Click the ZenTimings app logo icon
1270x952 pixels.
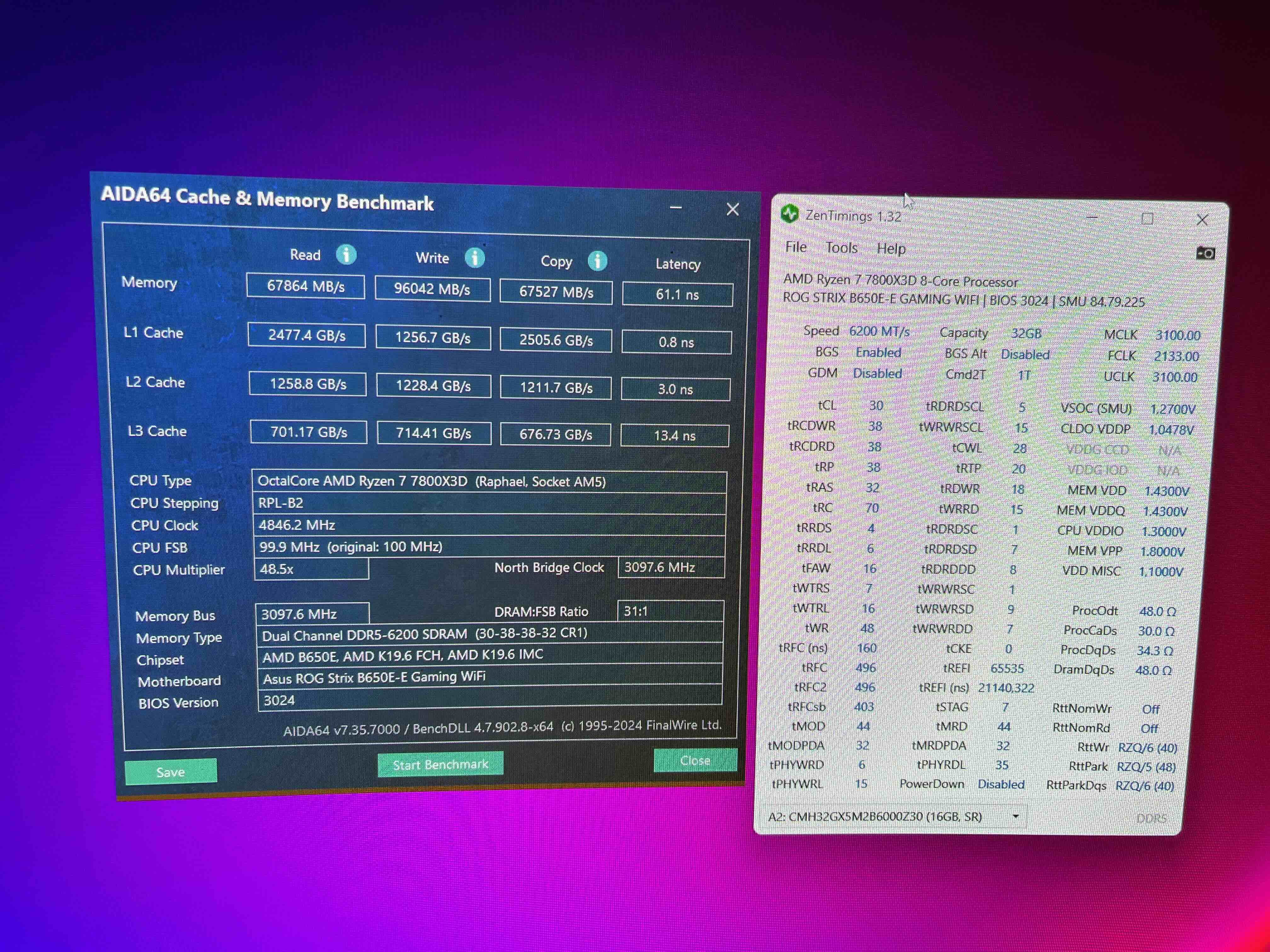(x=790, y=214)
